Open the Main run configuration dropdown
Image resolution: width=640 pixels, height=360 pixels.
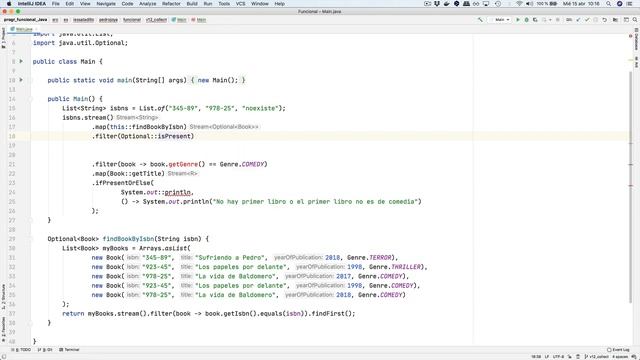click(502, 20)
